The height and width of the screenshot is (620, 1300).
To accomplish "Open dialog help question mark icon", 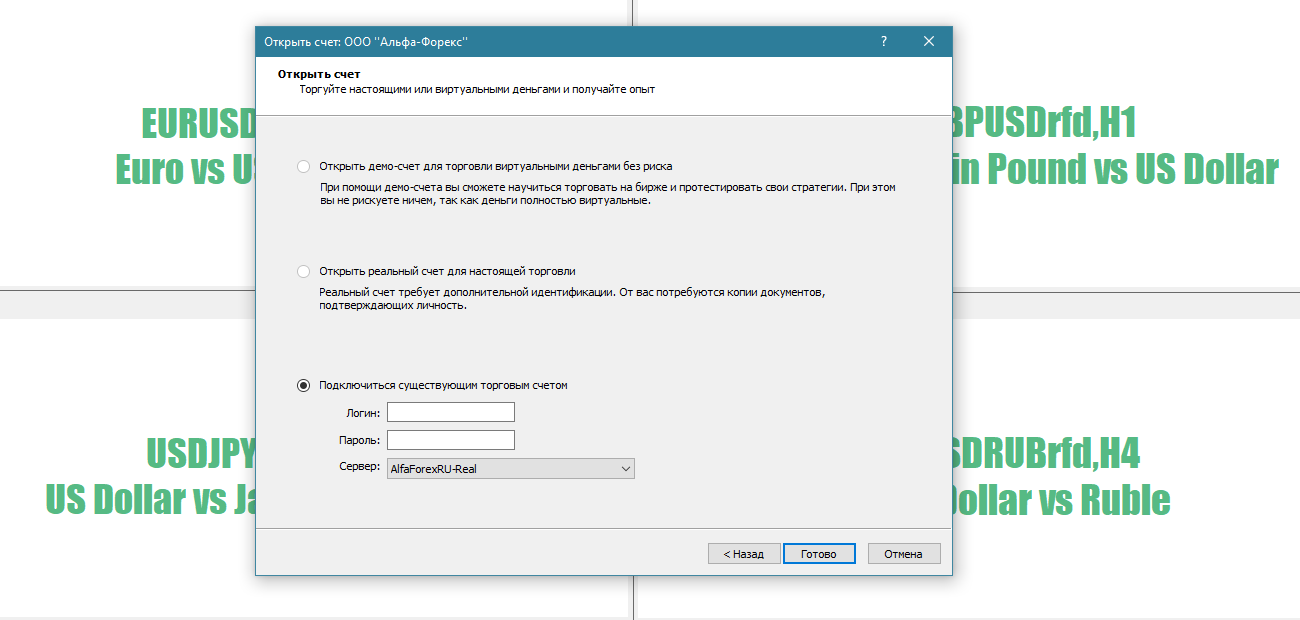I will click(x=884, y=41).
